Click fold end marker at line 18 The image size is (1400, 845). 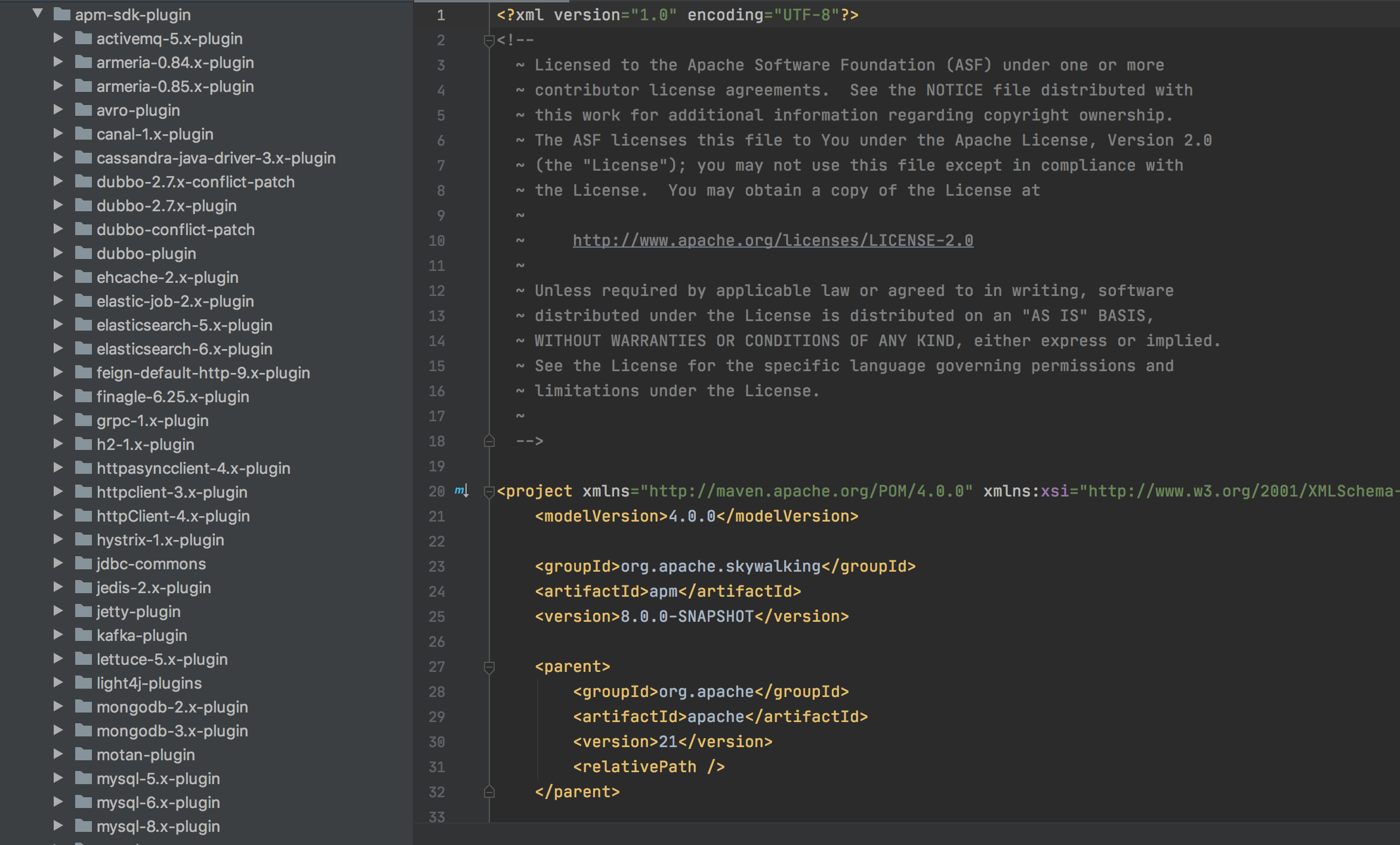[x=489, y=441]
